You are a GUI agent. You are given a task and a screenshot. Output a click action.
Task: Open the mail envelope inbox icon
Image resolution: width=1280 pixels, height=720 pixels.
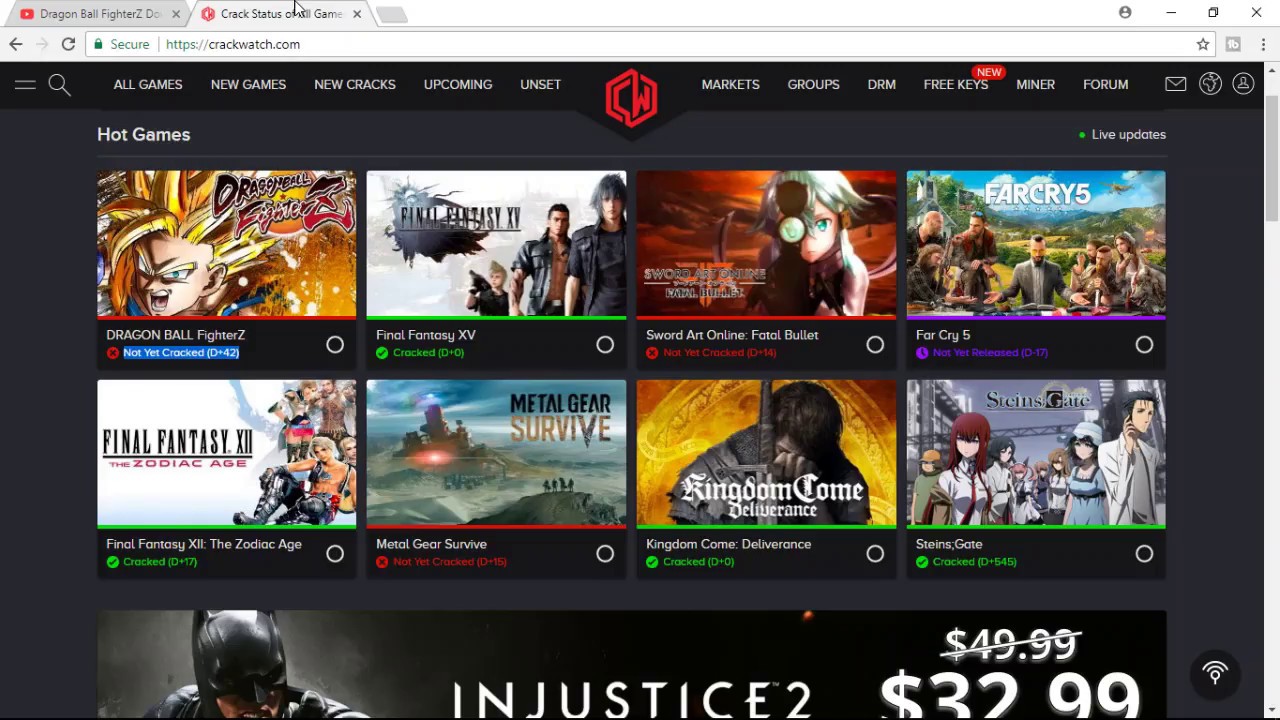tap(1176, 84)
